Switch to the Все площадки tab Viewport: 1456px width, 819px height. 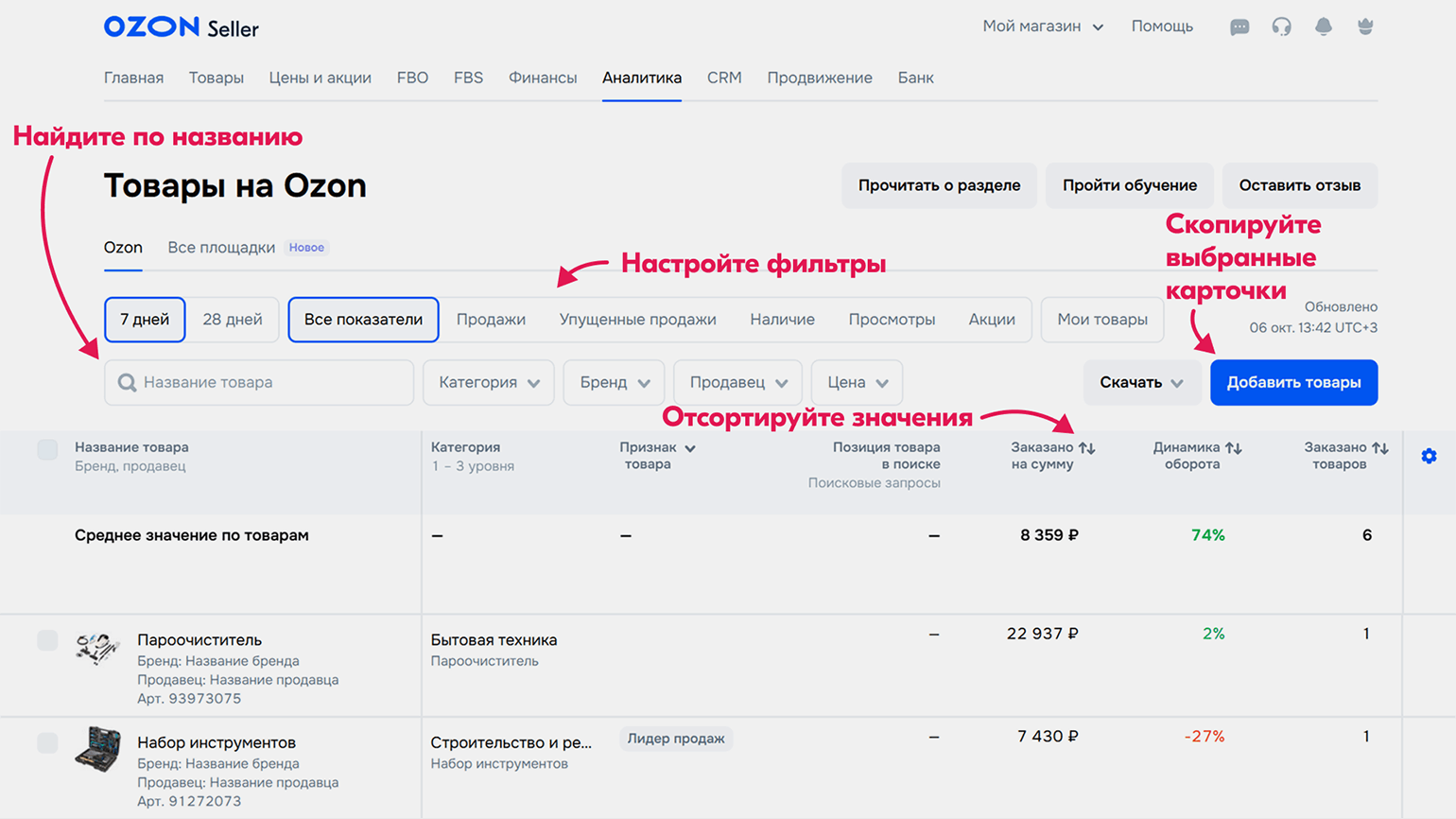pos(221,248)
